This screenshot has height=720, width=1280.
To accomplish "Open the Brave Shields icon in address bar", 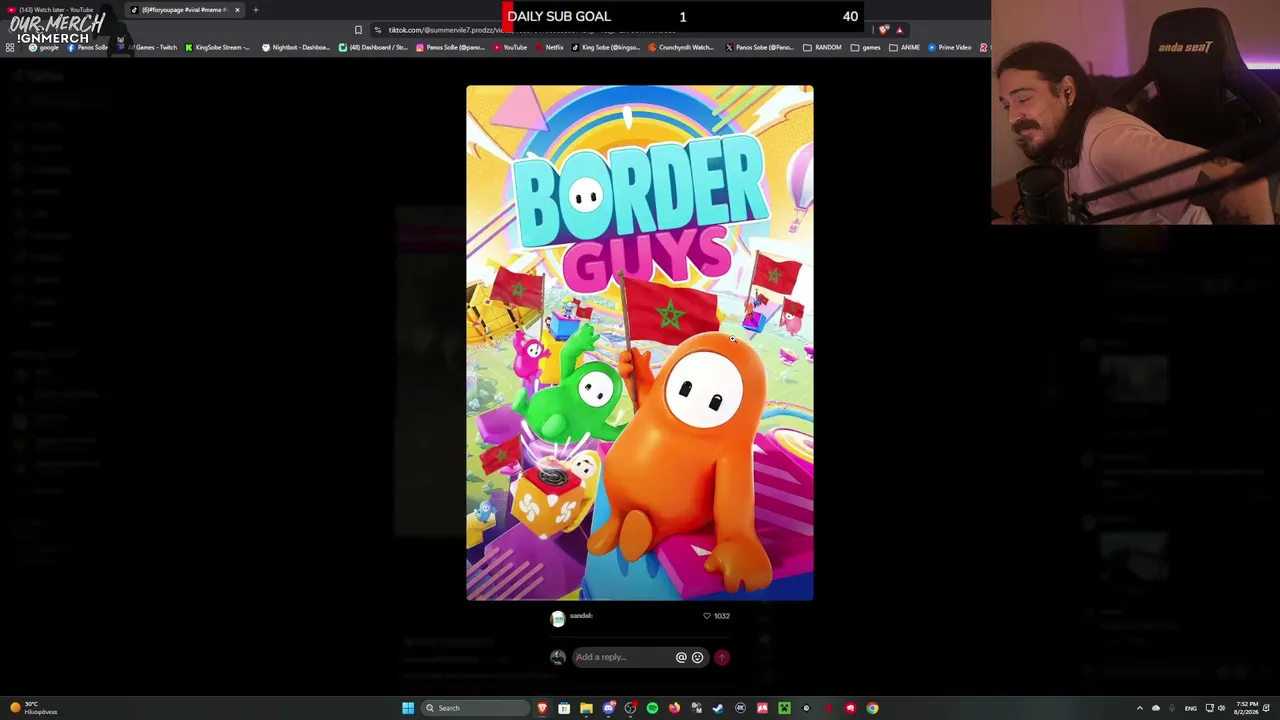I will coord(883,30).
